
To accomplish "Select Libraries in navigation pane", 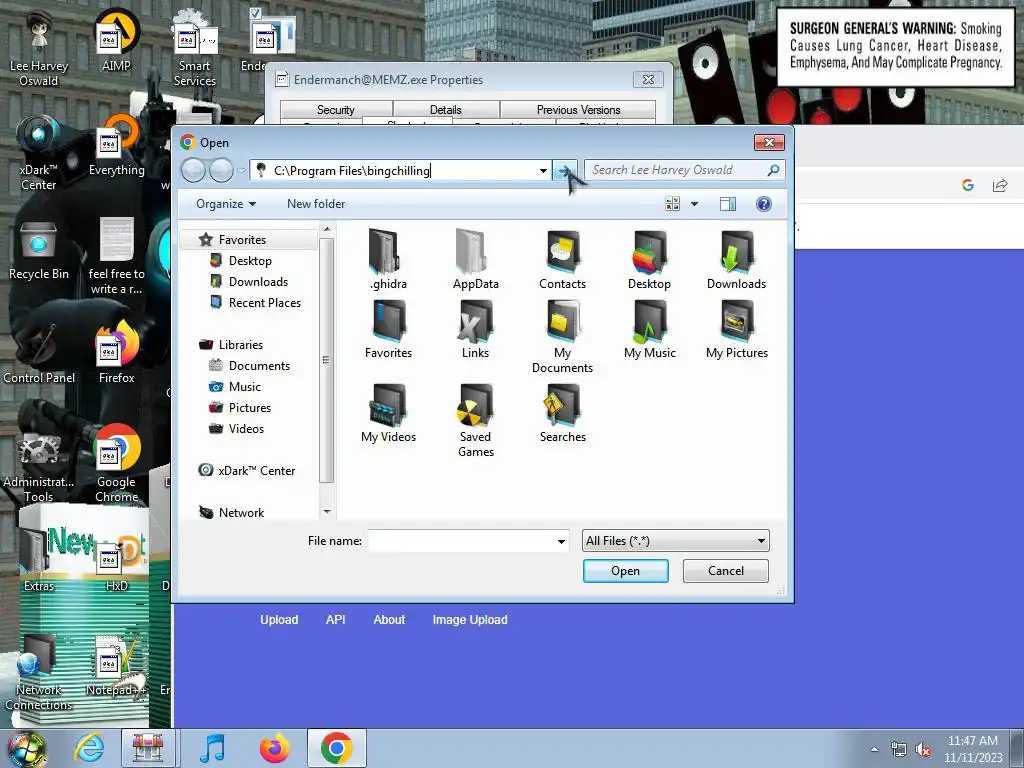I will click(x=240, y=345).
